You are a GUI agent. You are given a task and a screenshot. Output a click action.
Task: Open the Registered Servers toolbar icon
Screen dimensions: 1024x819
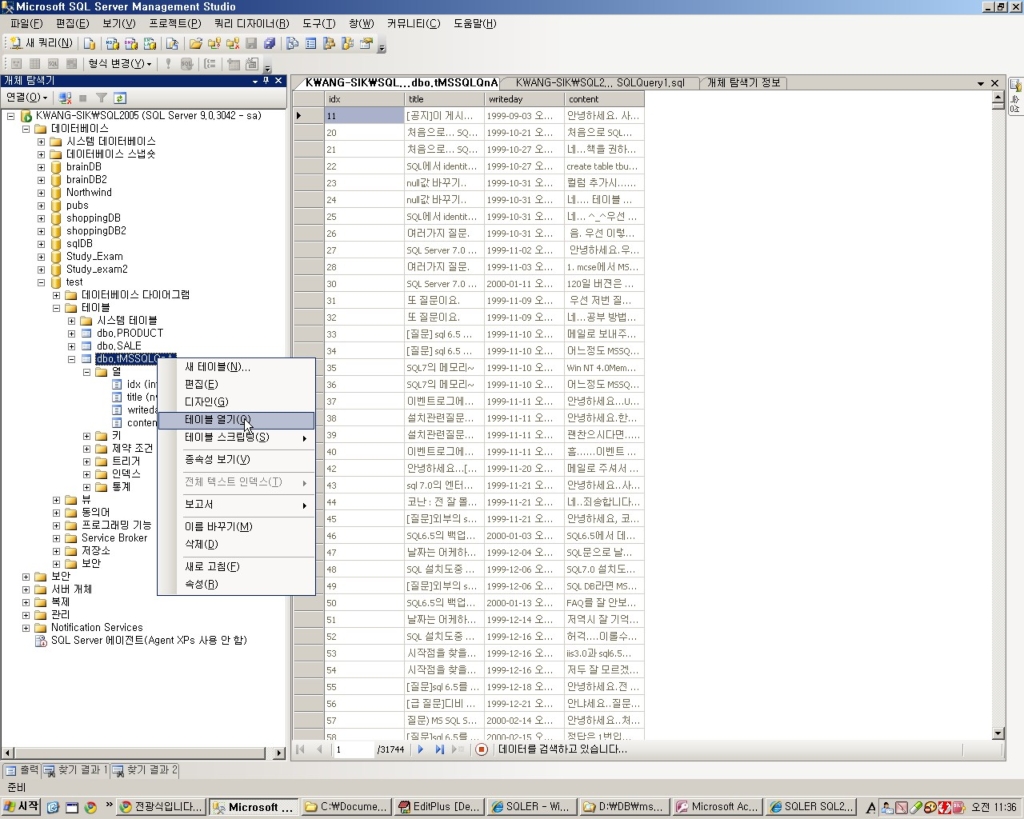pos(292,44)
